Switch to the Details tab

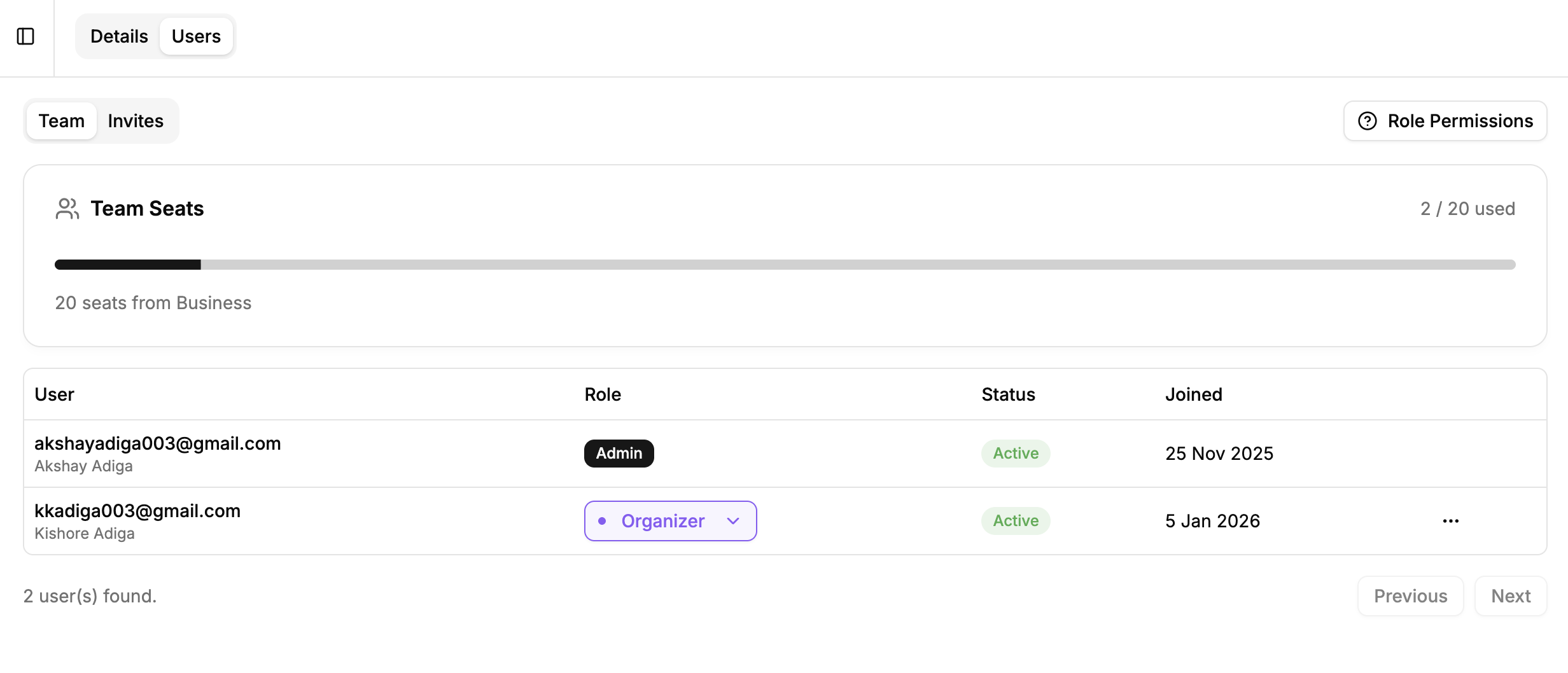[119, 36]
